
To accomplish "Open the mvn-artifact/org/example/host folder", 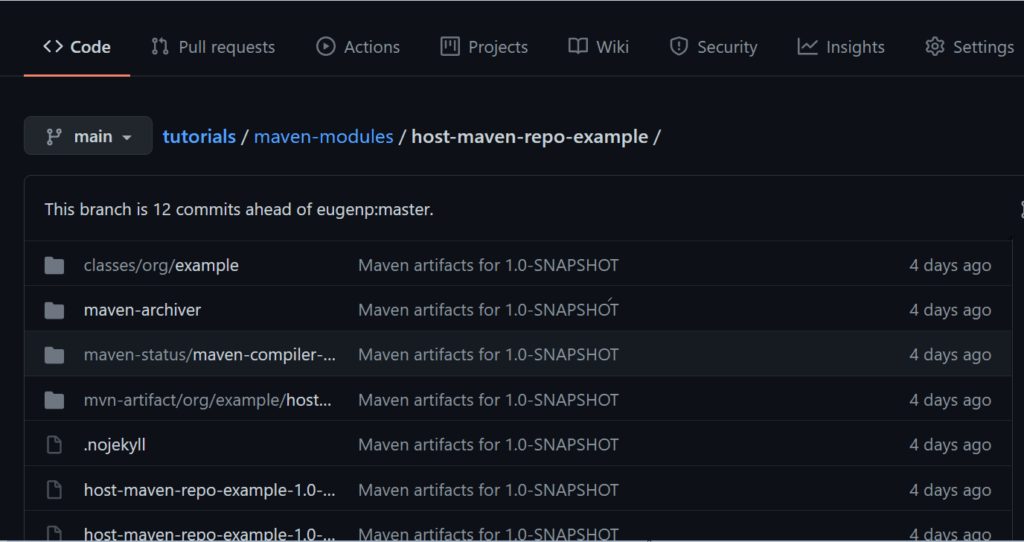I will [208, 400].
